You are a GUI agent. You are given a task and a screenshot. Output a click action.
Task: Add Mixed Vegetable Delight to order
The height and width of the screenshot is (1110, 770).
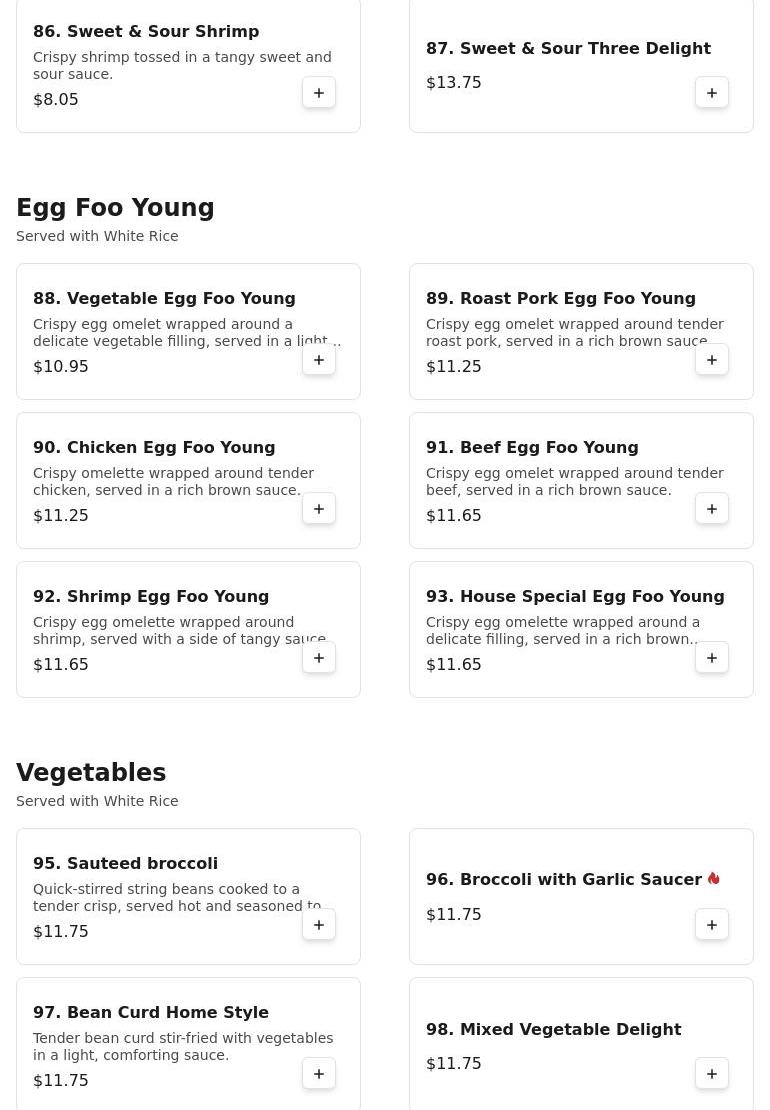point(712,1074)
